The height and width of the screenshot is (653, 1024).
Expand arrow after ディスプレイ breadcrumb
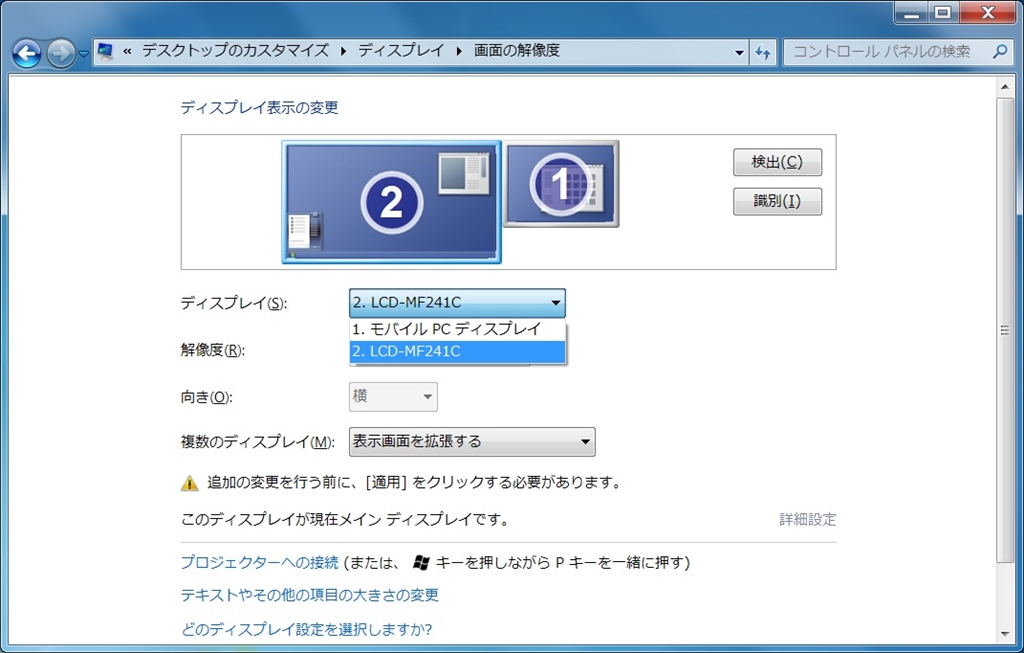[x=459, y=51]
